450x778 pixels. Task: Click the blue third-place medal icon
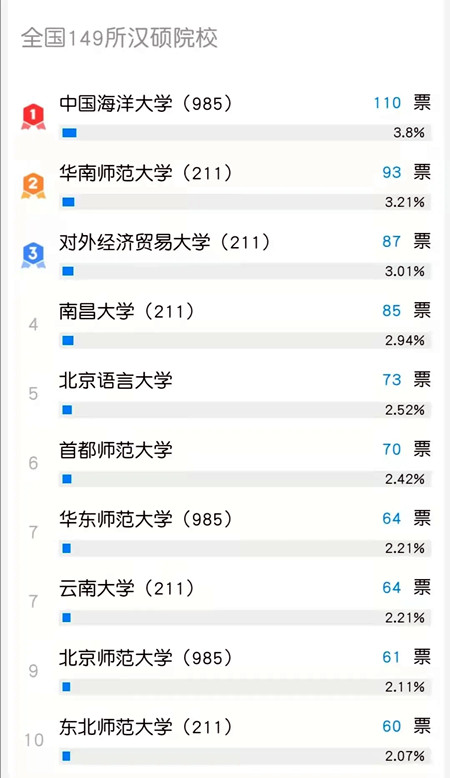coord(33,255)
